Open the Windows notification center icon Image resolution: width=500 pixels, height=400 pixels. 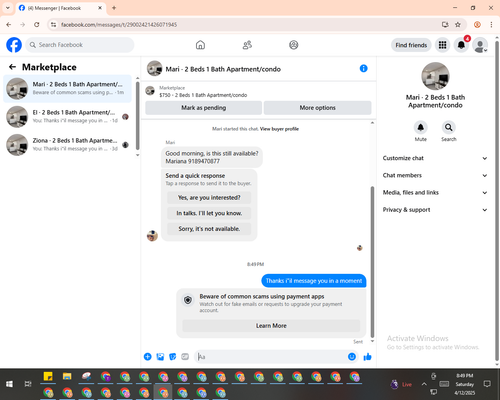click(x=487, y=384)
